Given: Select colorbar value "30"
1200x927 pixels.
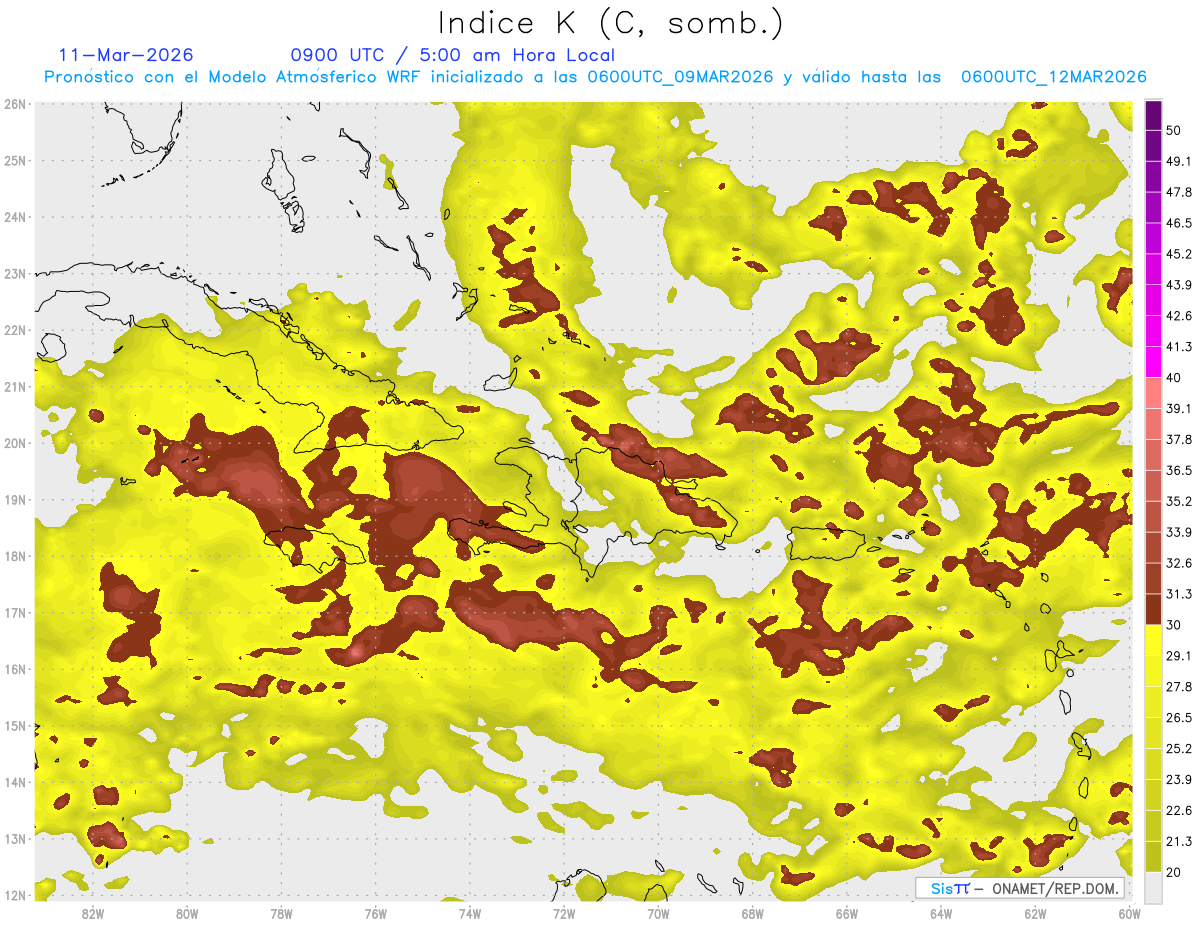Looking at the screenshot, I should tap(1174, 625).
